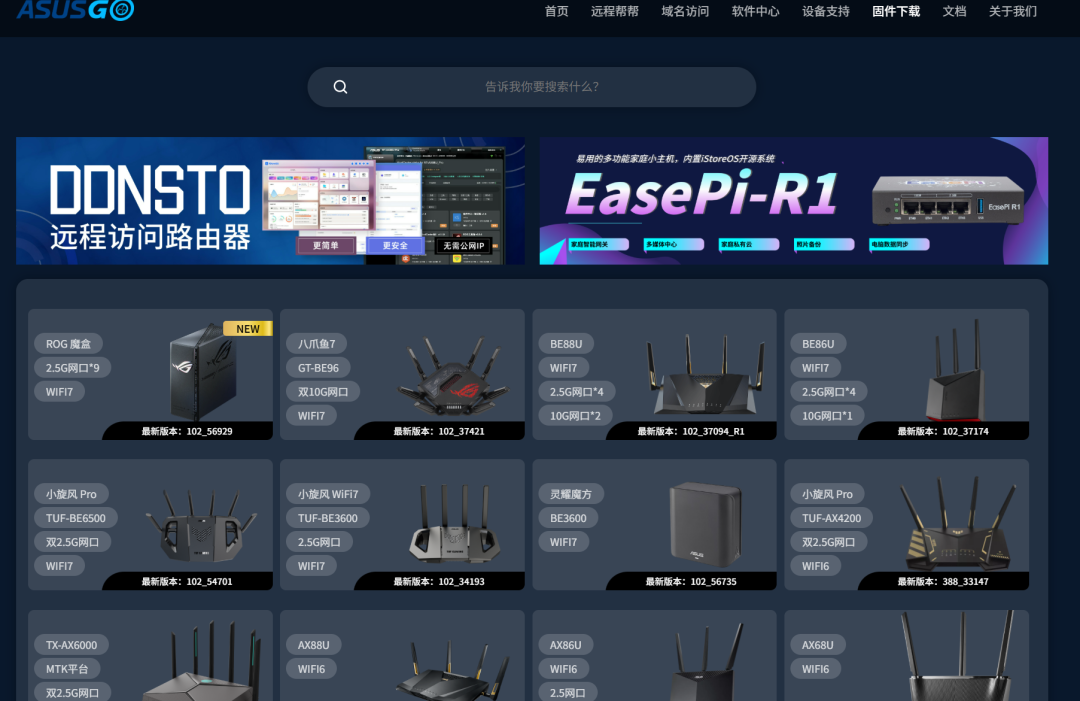The height and width of the screenshot is (701, 1080).
Task: Select 设备支持 in top navigation
Action: click(825, 11)
